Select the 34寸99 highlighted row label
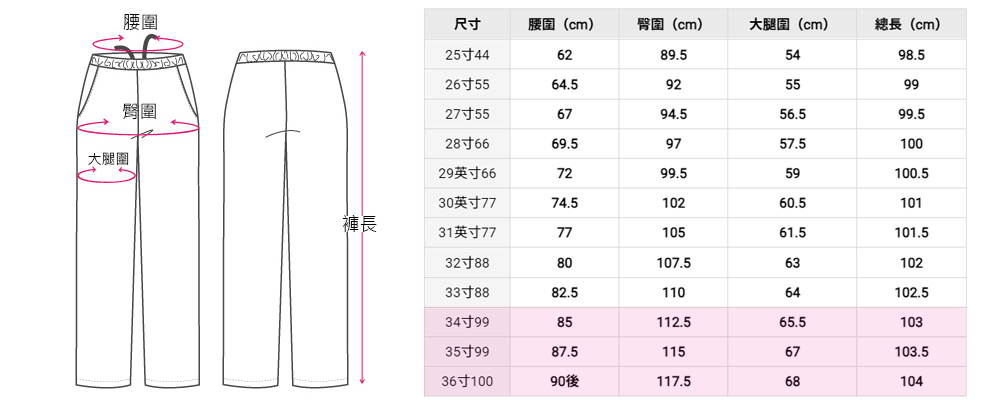Image resolution: width=1000 pixels, height=404 pixels. [467, 322]
